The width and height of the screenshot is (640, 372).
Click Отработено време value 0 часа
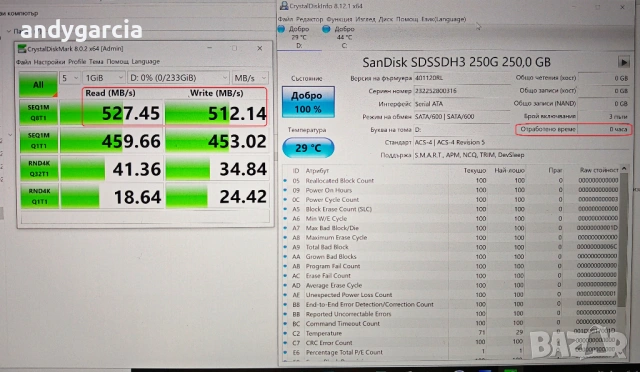(618, 129)
